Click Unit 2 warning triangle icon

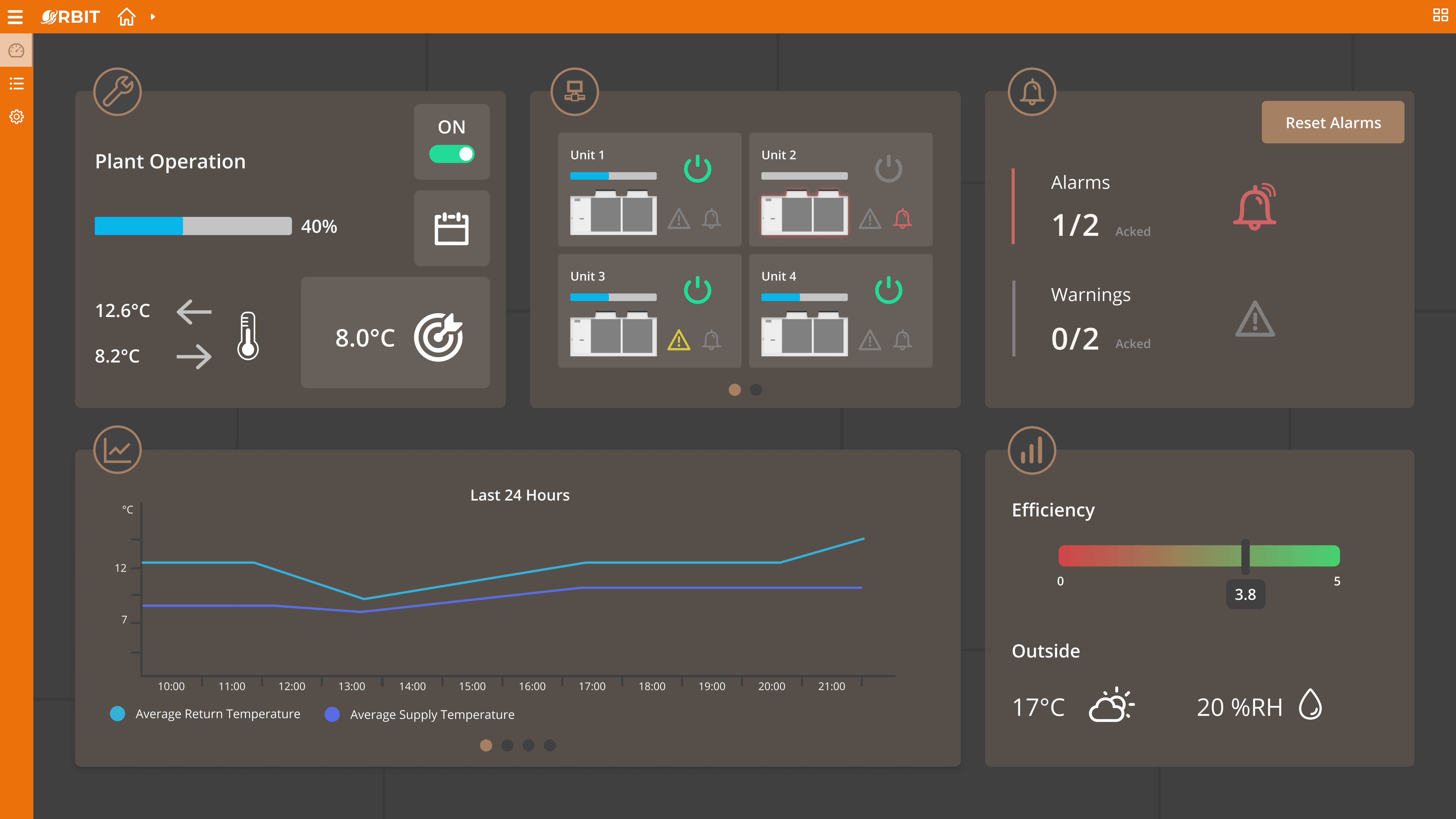pos(870,219)
